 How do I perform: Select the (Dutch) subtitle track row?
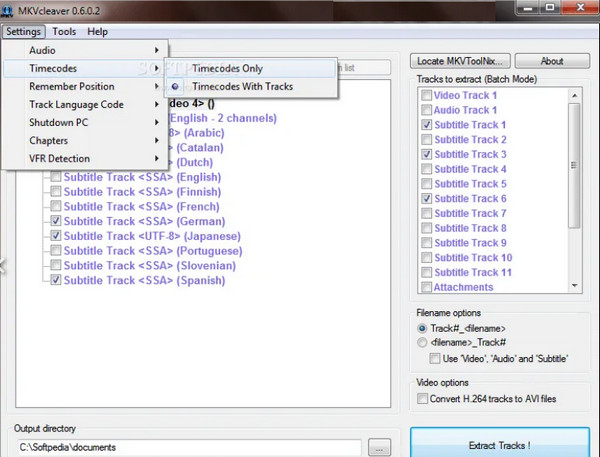click(x=191, y=162)
